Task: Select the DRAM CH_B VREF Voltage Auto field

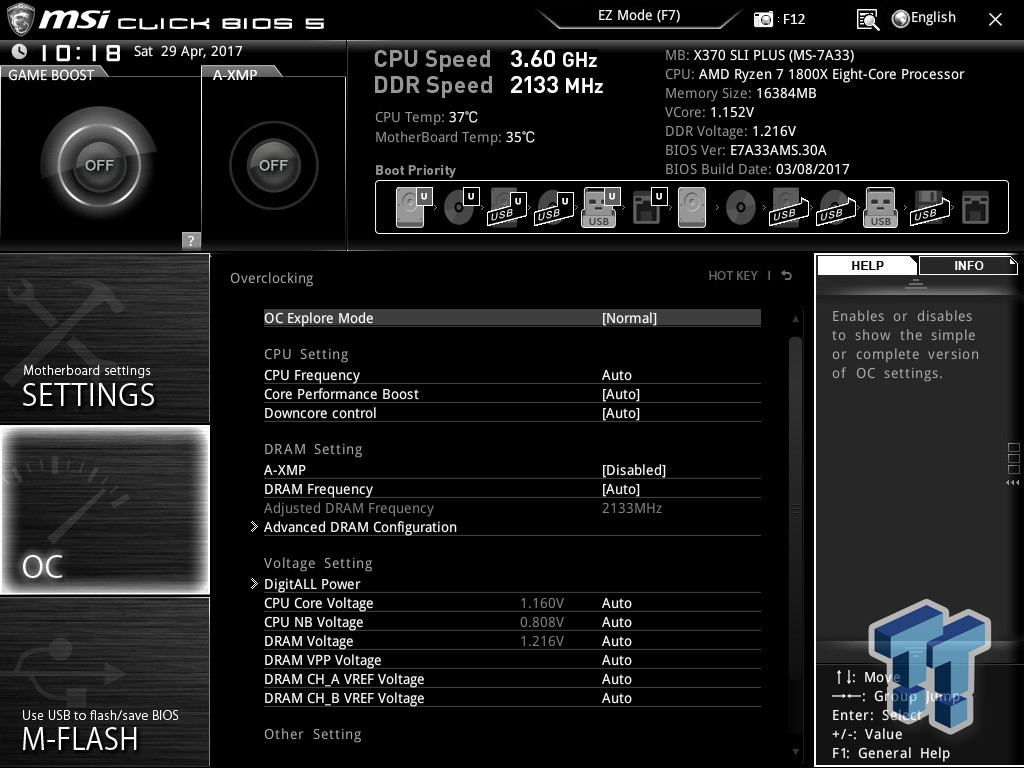Action: (x=616, y=697)
